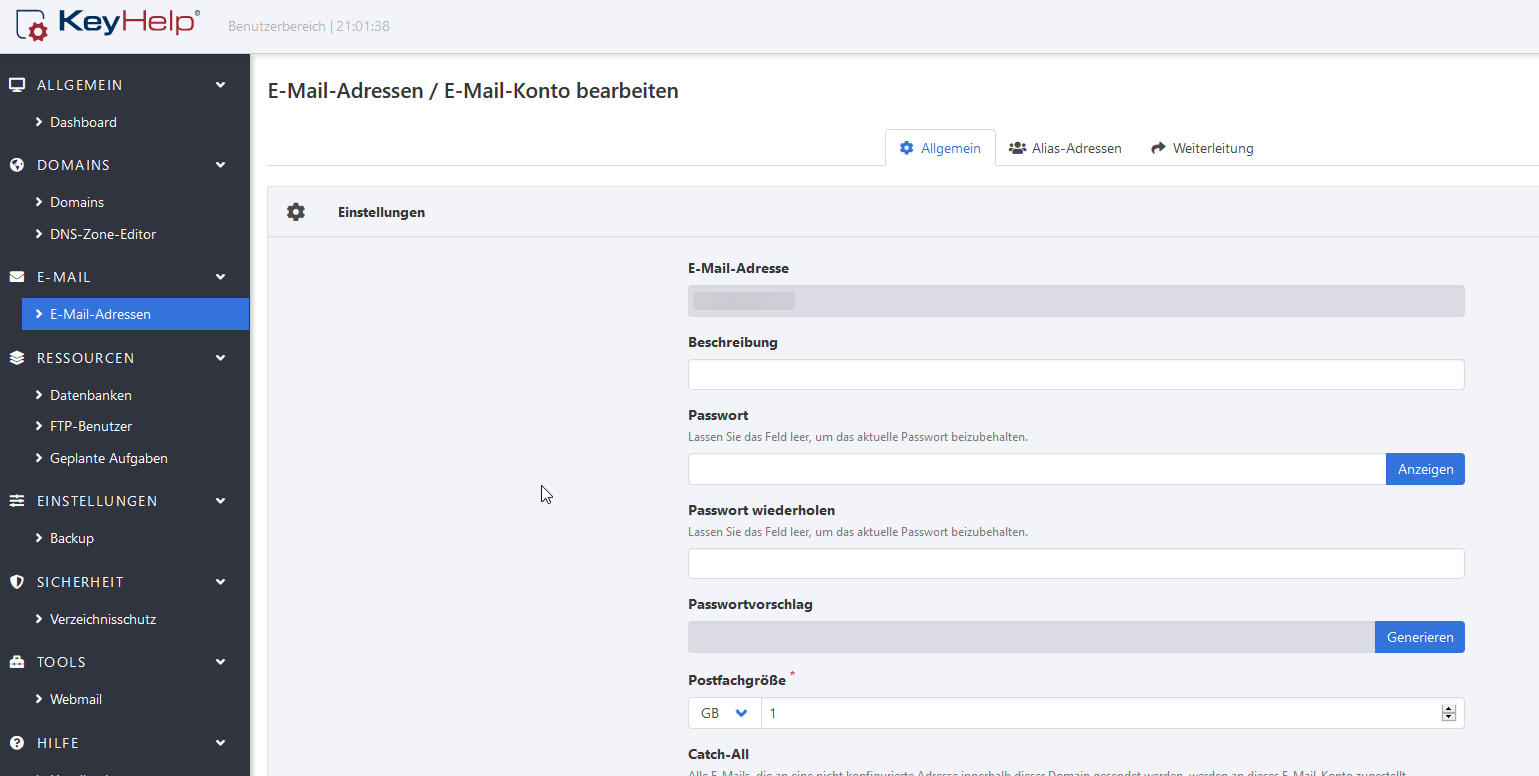
Task: Open the DNS-Zone-Editor link
Action: click(103, 234)
